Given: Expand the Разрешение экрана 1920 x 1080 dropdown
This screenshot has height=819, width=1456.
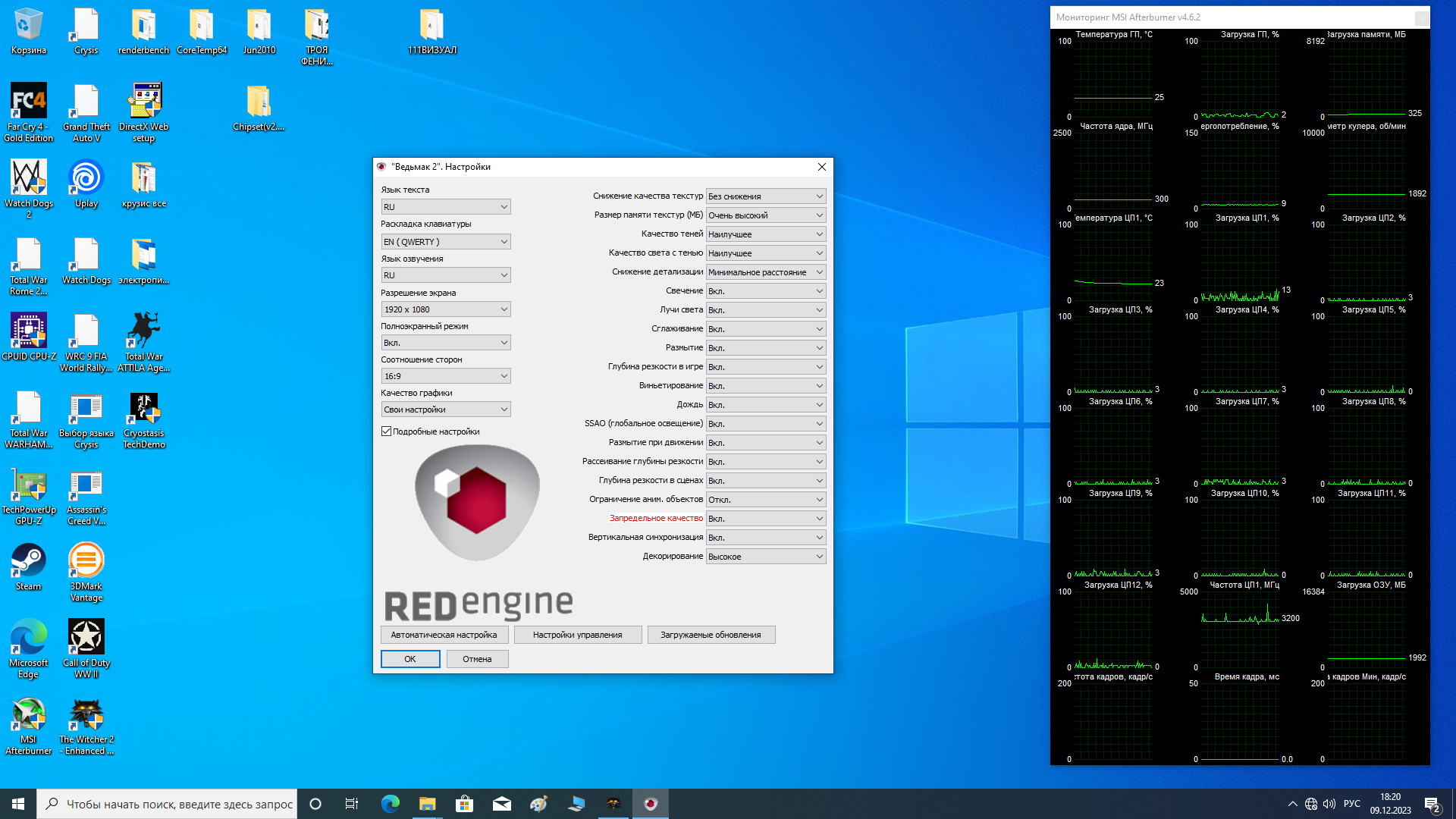Looking at the screenshot, I should (445, 309).
